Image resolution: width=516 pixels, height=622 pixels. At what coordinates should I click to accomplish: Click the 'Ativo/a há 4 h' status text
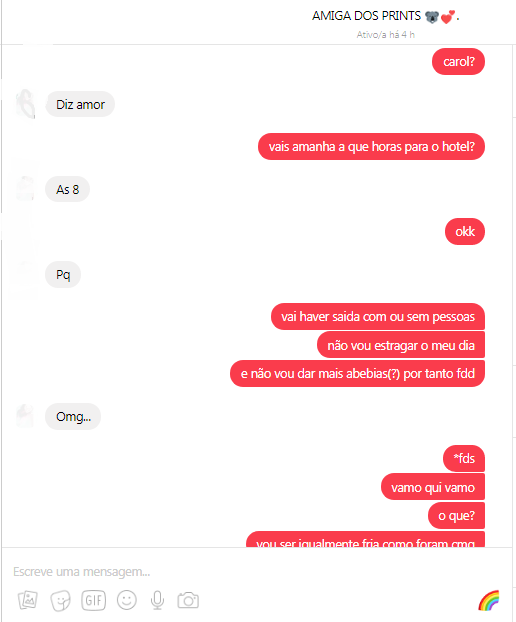click(386, 35)
